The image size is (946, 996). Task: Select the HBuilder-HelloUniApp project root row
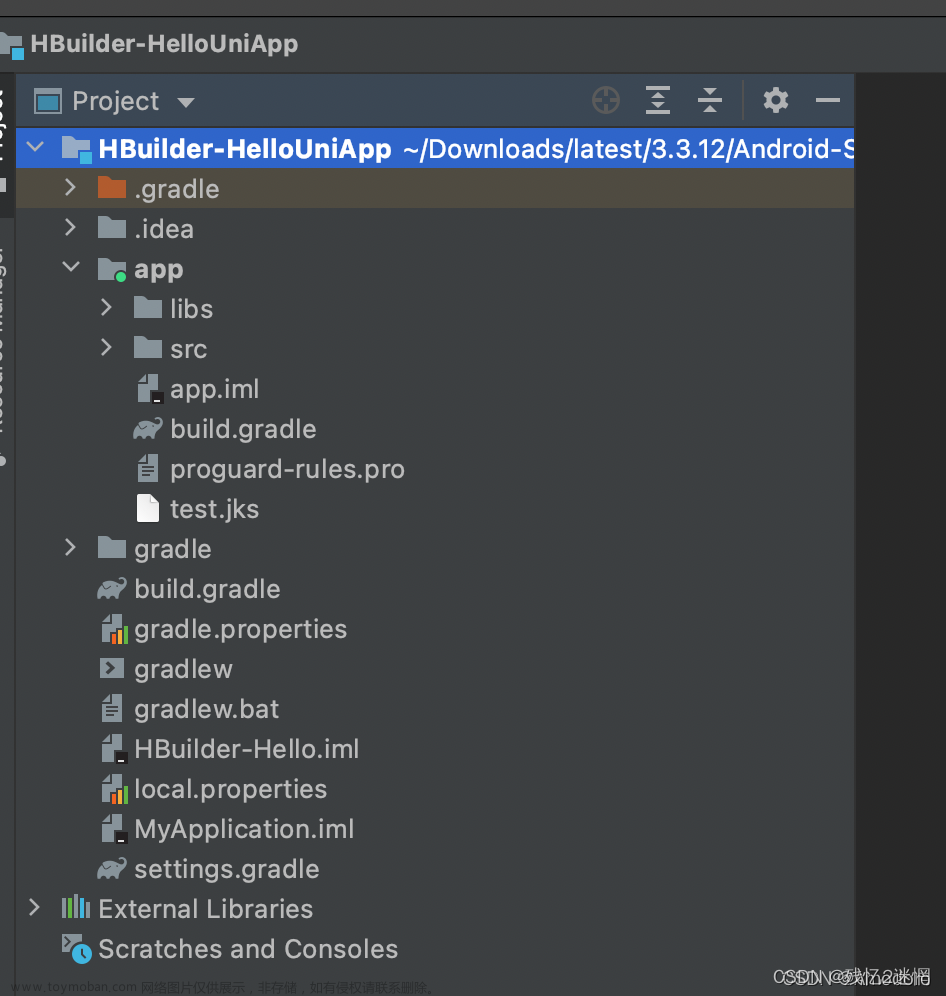[435, 148]
